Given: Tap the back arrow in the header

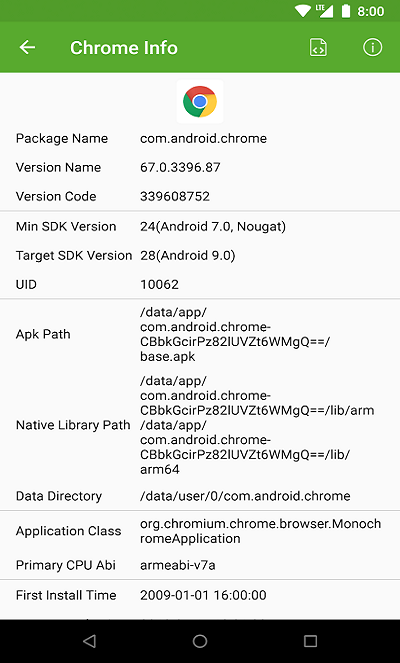Looking at the screenshot, I should click(27, 47).
